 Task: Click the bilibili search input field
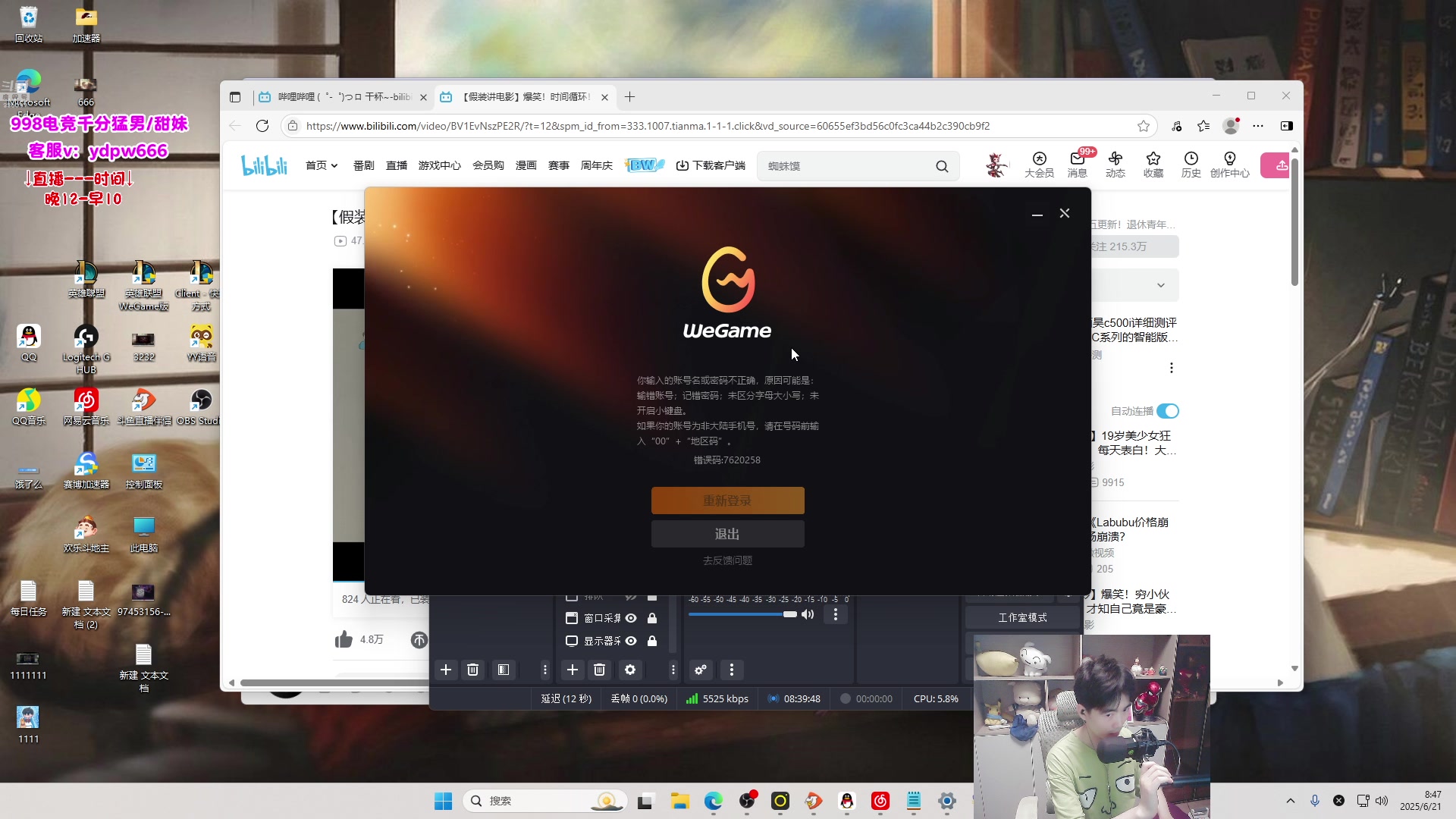pyautogui.click(x=846, y=166)
